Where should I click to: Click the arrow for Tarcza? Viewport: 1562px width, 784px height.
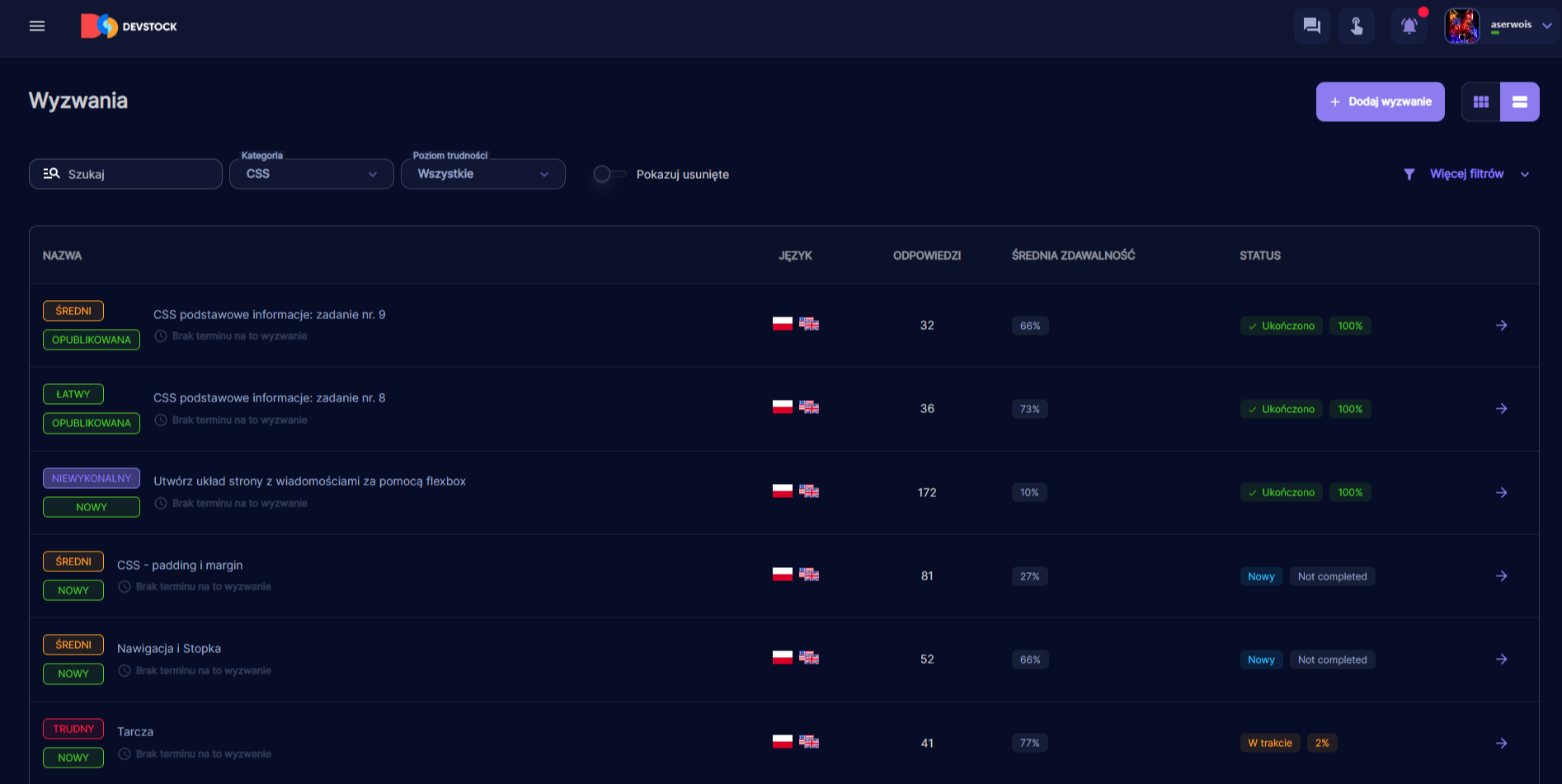point(1502,744)
